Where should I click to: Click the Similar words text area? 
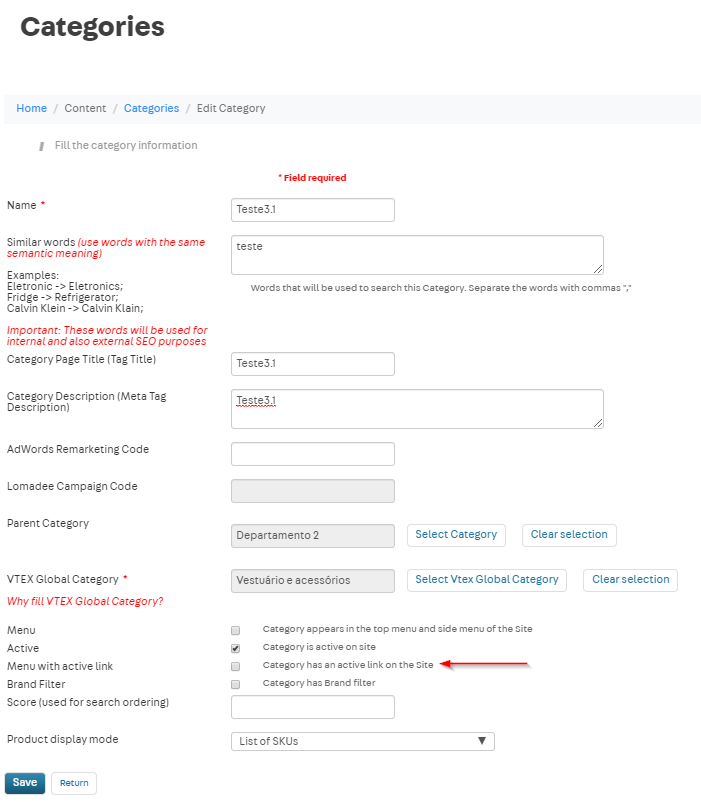pyautogui.click(x=417, y=255)
